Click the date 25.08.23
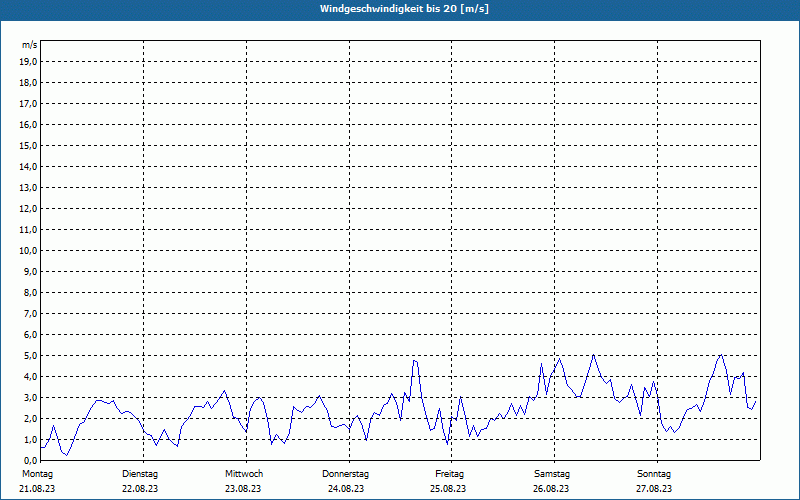 448,489
